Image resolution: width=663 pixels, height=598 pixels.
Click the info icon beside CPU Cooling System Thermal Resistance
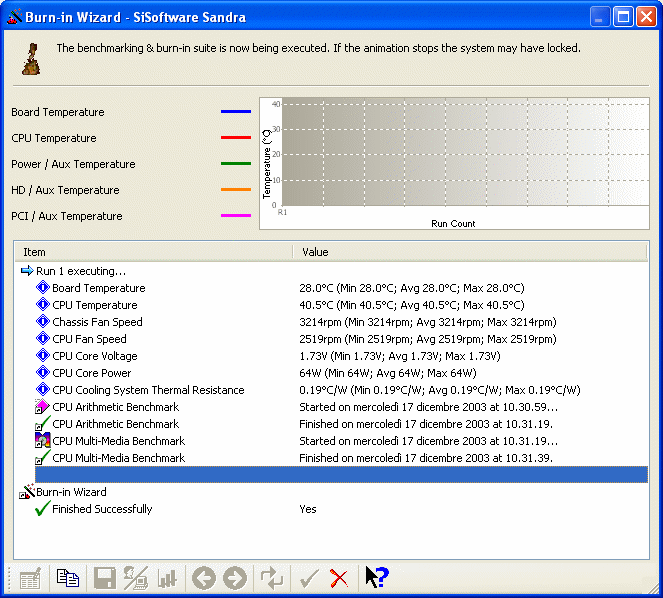(43, 390)
